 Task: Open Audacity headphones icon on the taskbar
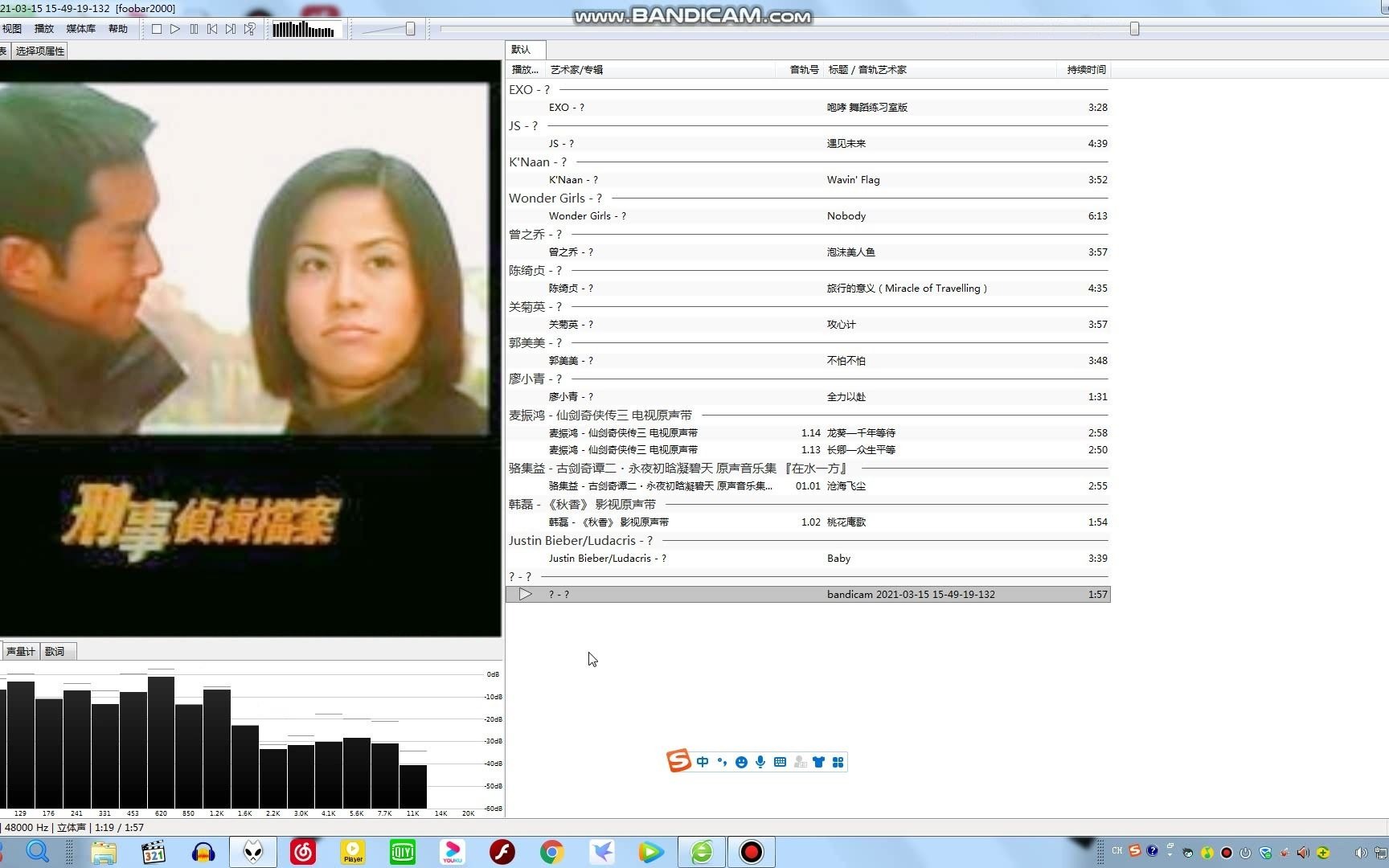203,852
